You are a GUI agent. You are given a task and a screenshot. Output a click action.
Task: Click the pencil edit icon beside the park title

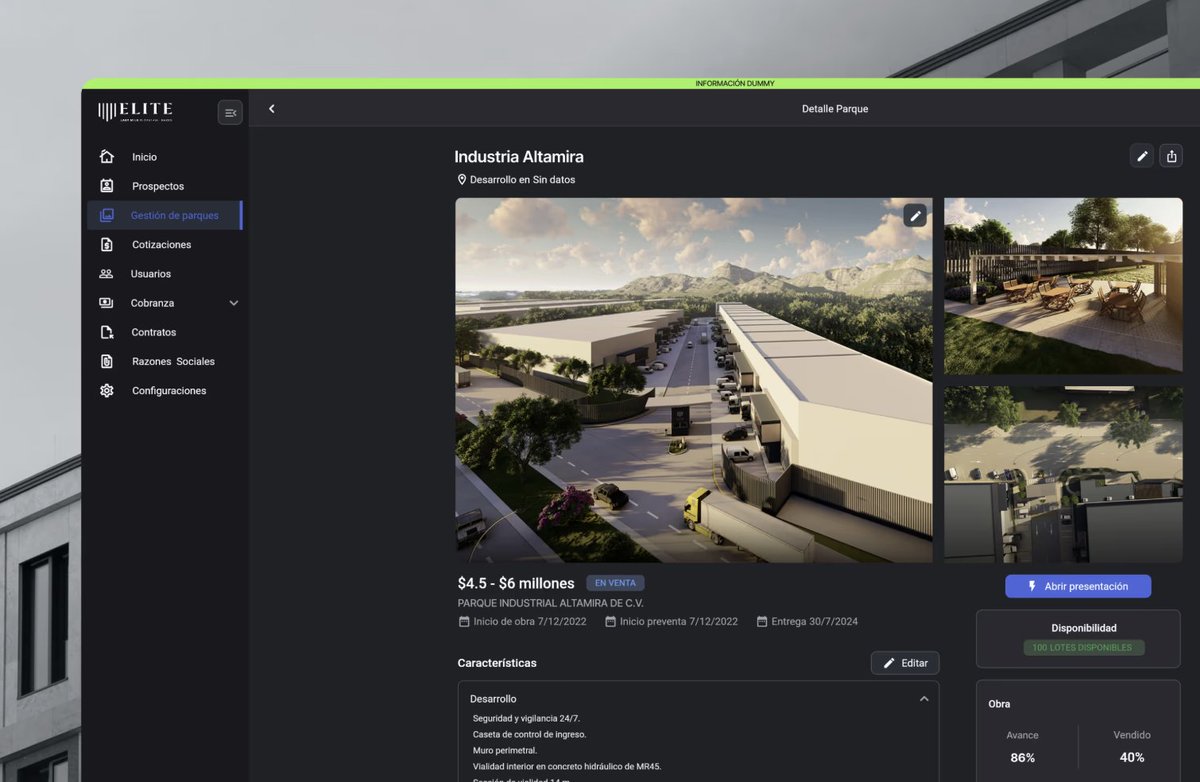click(1142, 156)
